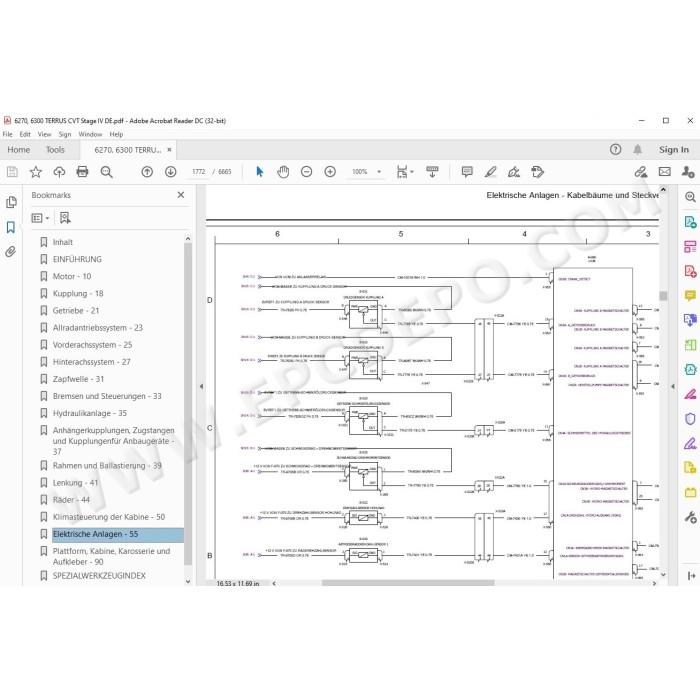Open the Help menu
Image resolution: width=700 pixels, height=700 pixels.
pyautogui.click(x=116, y=134)
